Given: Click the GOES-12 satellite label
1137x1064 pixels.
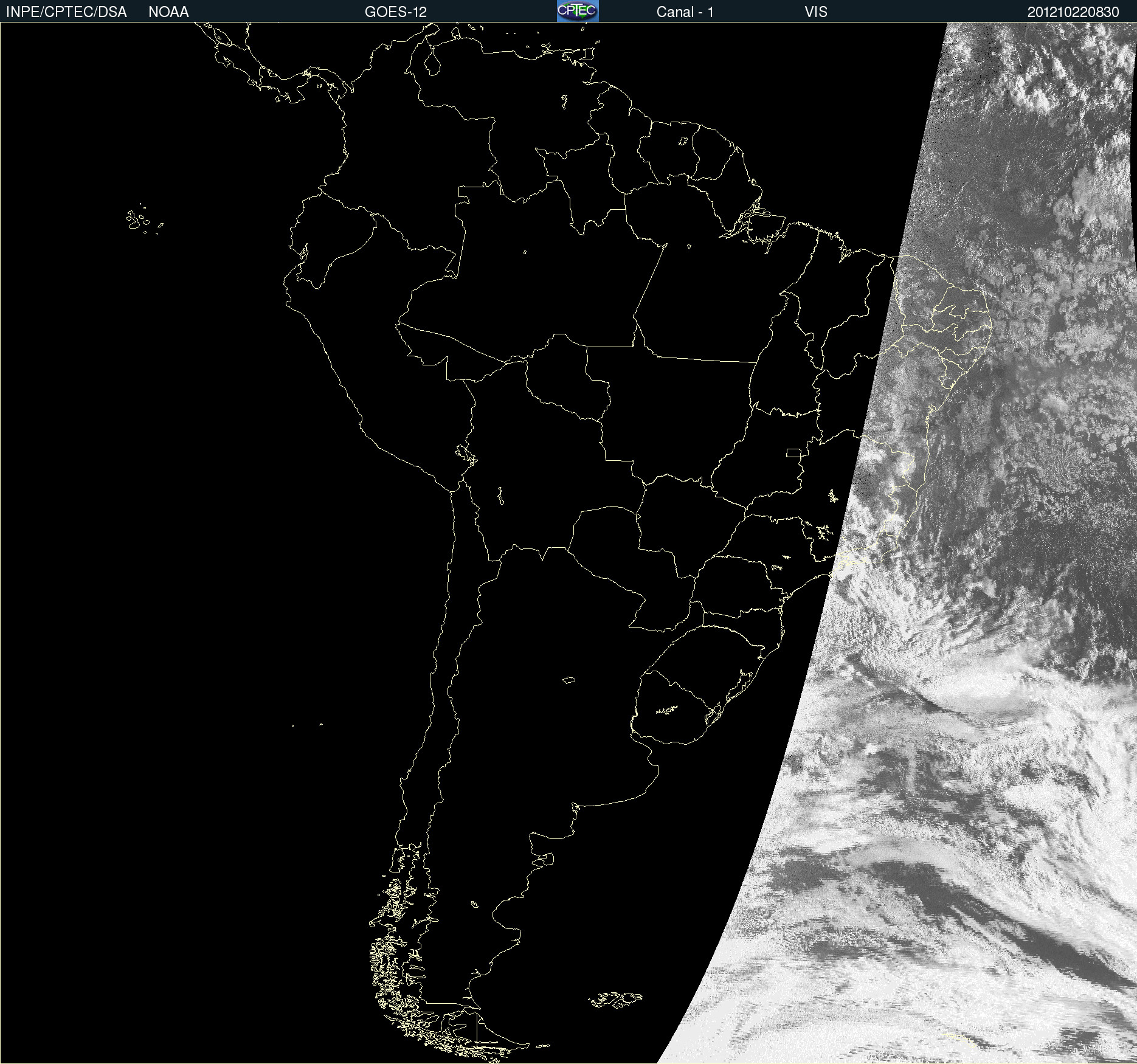Looking at the screenshot, I should [x=396, y=12].
